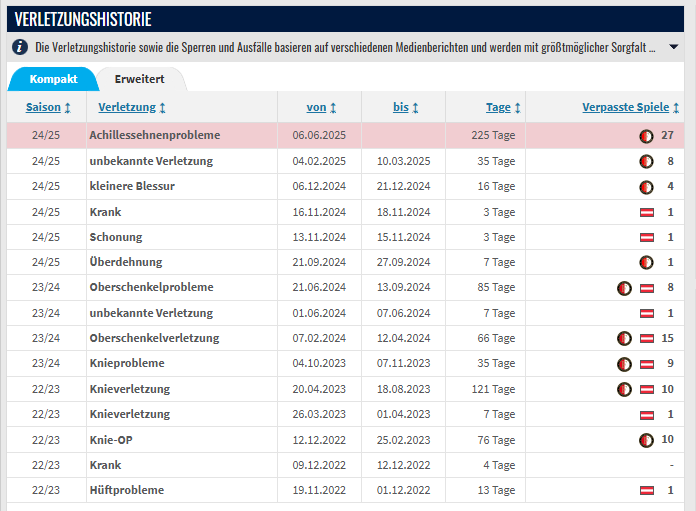Select the highlighted Achillessehnenprobleme injury name
The height and width of the screenshot is (511, 696).
[x=154, y=135]
